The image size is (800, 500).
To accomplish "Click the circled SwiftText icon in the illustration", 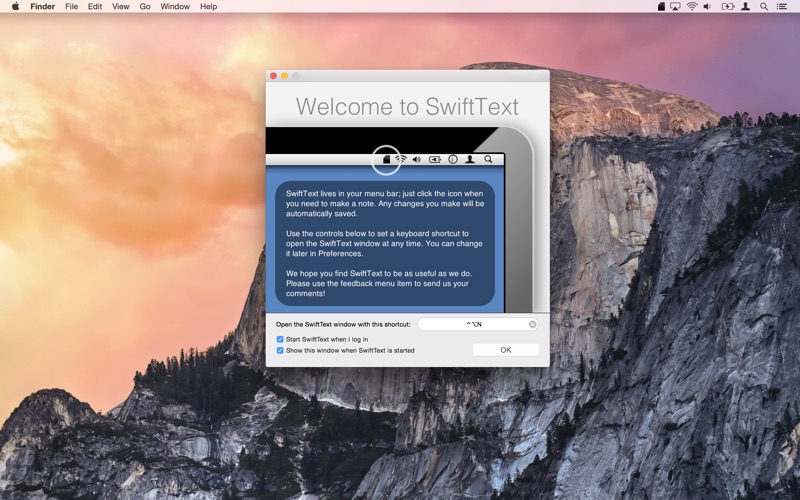I will pos(386,160).
